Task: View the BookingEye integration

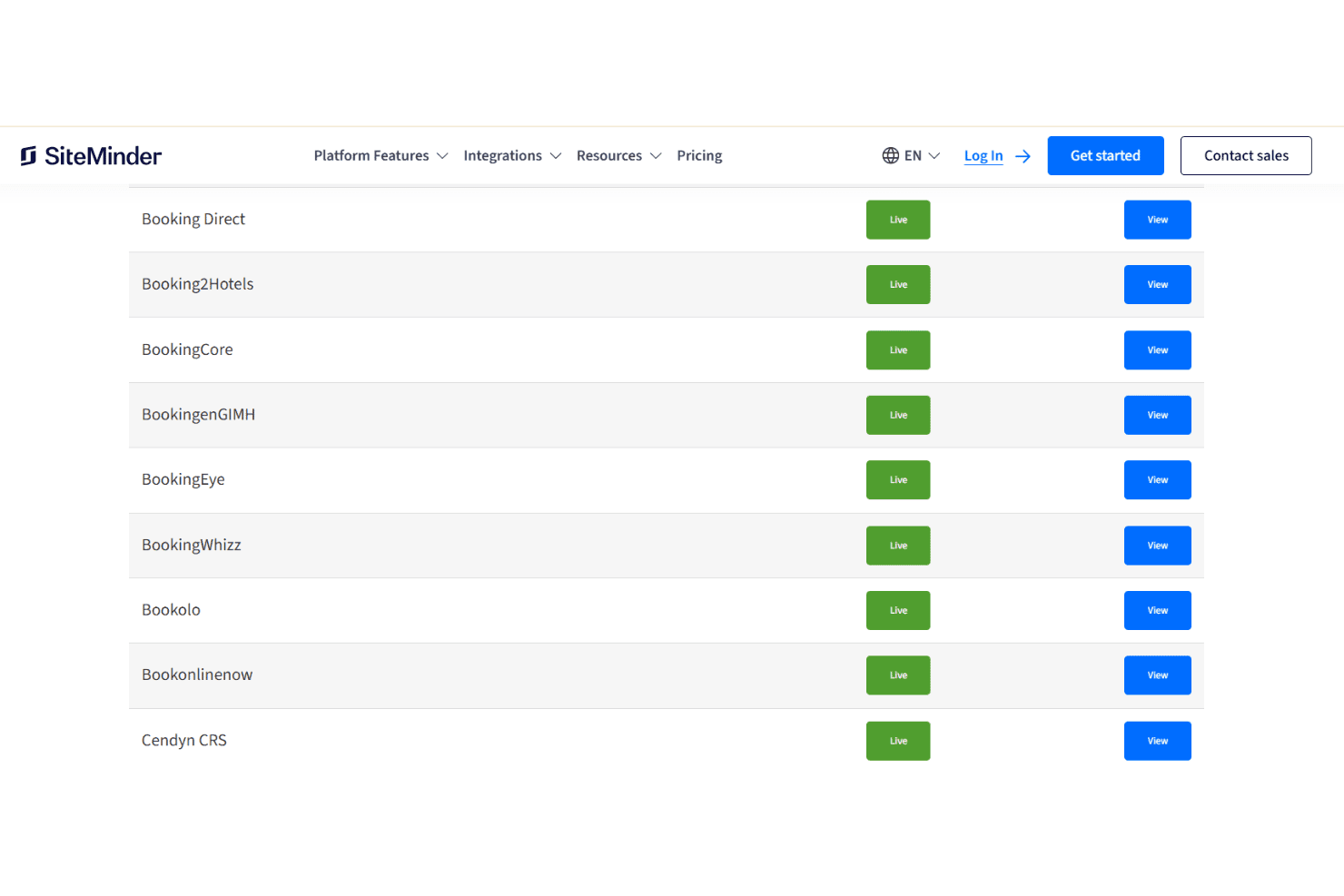Action: [1157, 480]
